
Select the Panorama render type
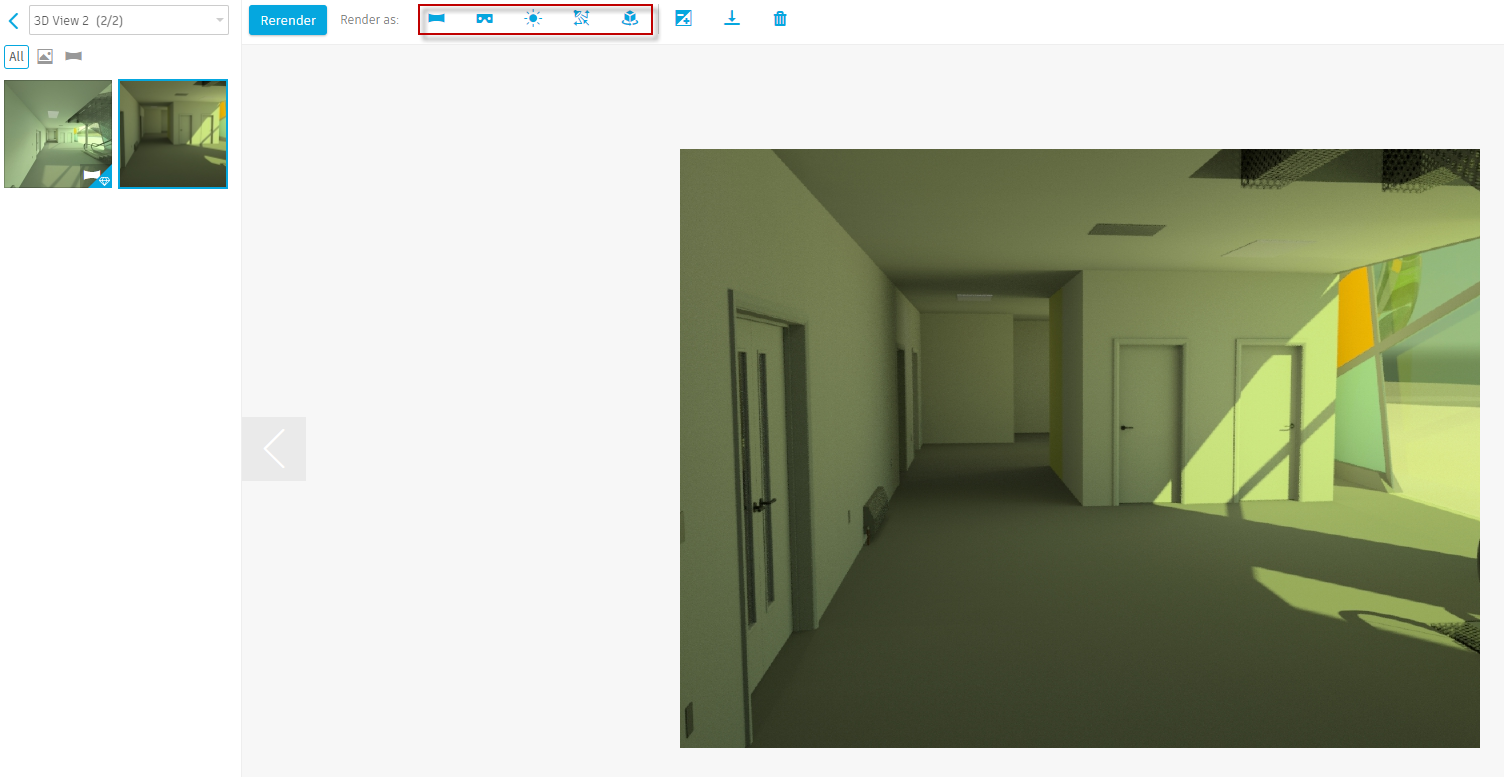(435, 18)
